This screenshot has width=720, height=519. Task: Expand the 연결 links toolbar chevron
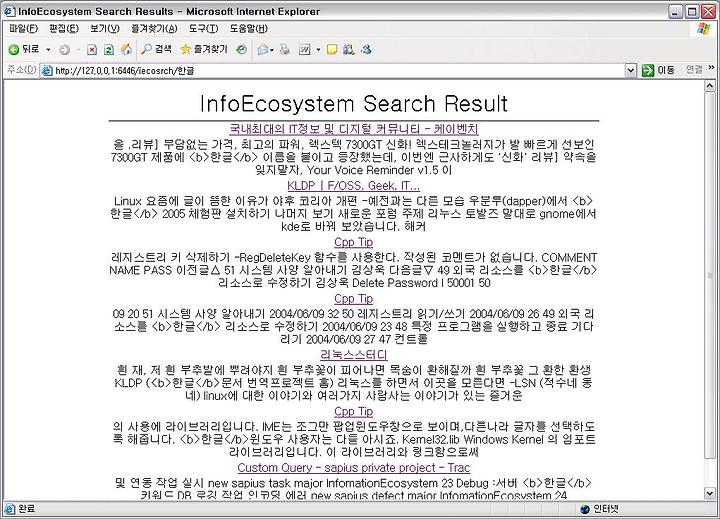pos(711,68)
